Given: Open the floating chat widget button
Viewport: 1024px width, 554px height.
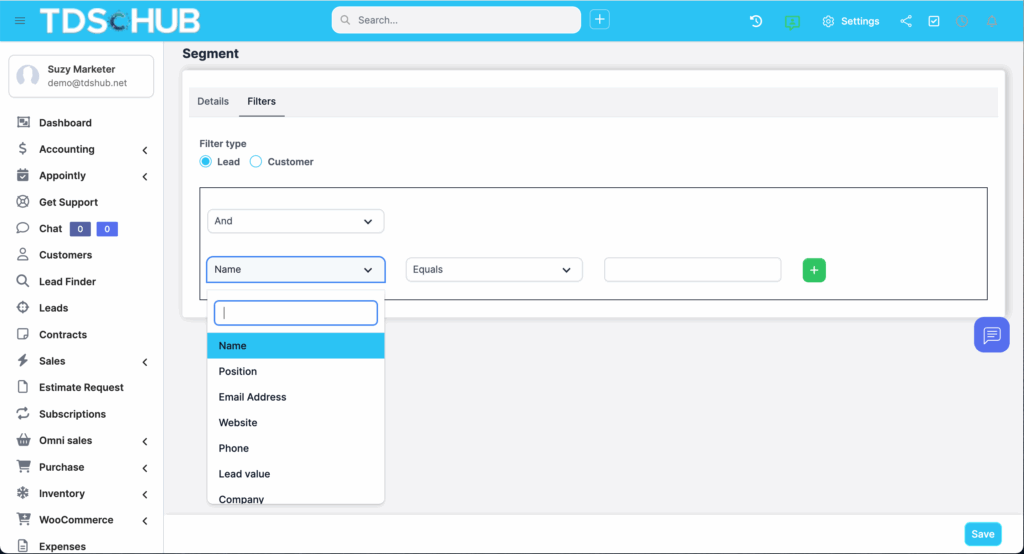Looking at the screenshot, I should [991, 335].
